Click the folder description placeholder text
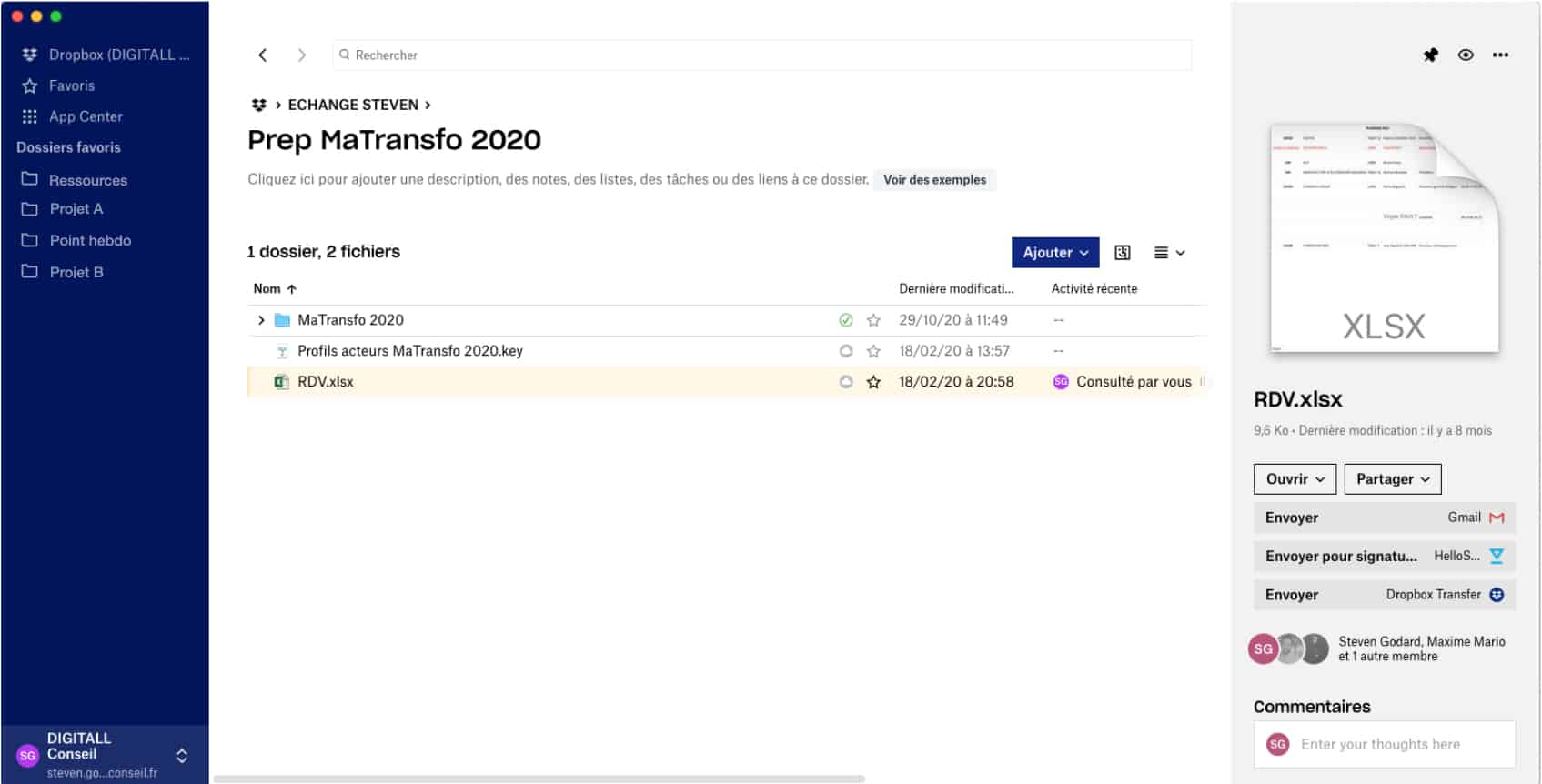Image resolution: width=1542 pixels, height=784 pixels. click(x=558, y=179)
